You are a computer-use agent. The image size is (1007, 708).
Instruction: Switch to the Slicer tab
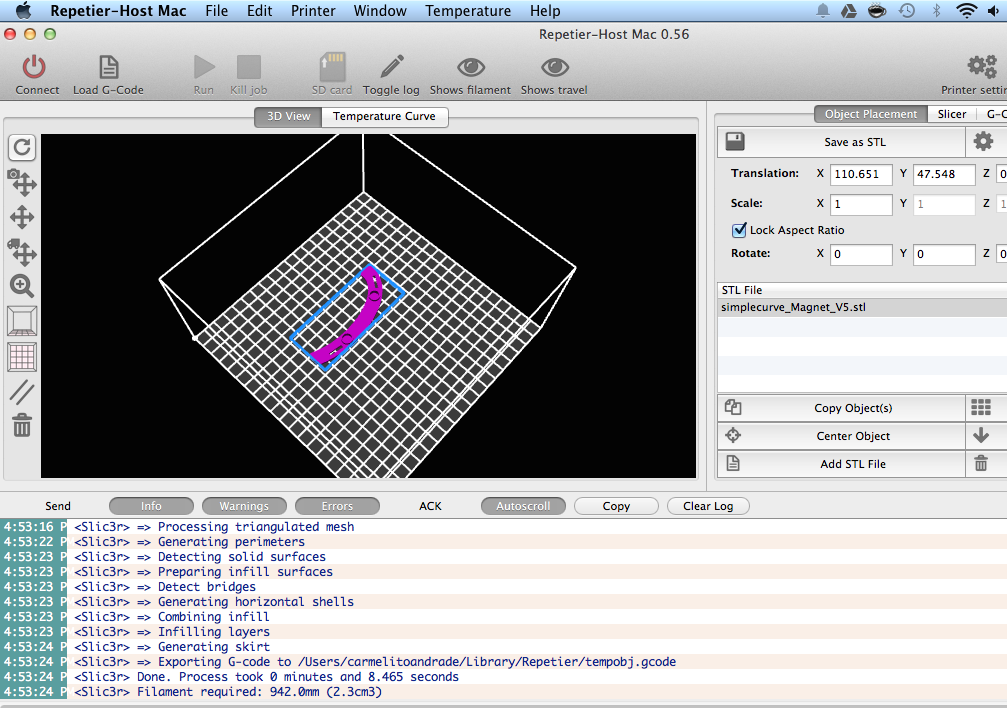952,114
